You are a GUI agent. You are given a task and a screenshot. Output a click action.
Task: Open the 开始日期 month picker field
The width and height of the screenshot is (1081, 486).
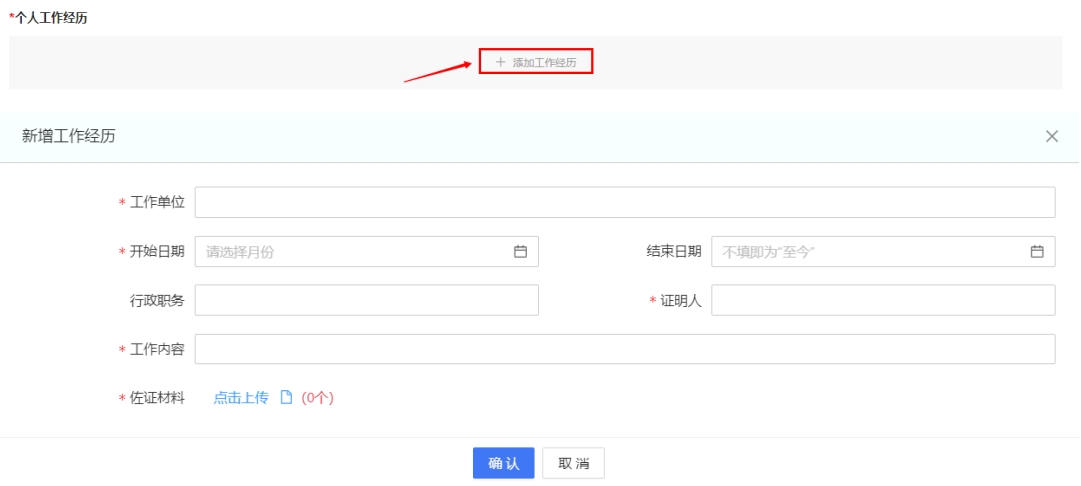point(355,252)
